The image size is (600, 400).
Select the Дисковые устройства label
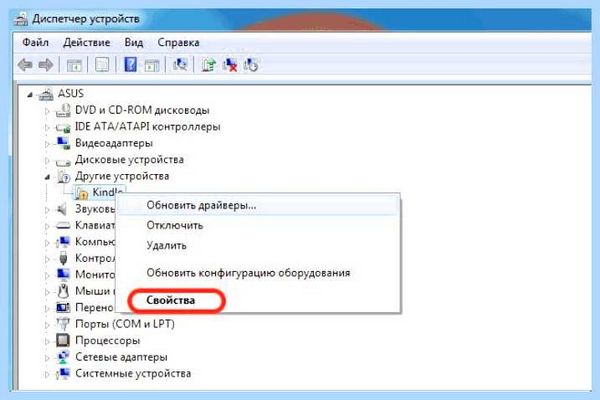click(129, 160)
